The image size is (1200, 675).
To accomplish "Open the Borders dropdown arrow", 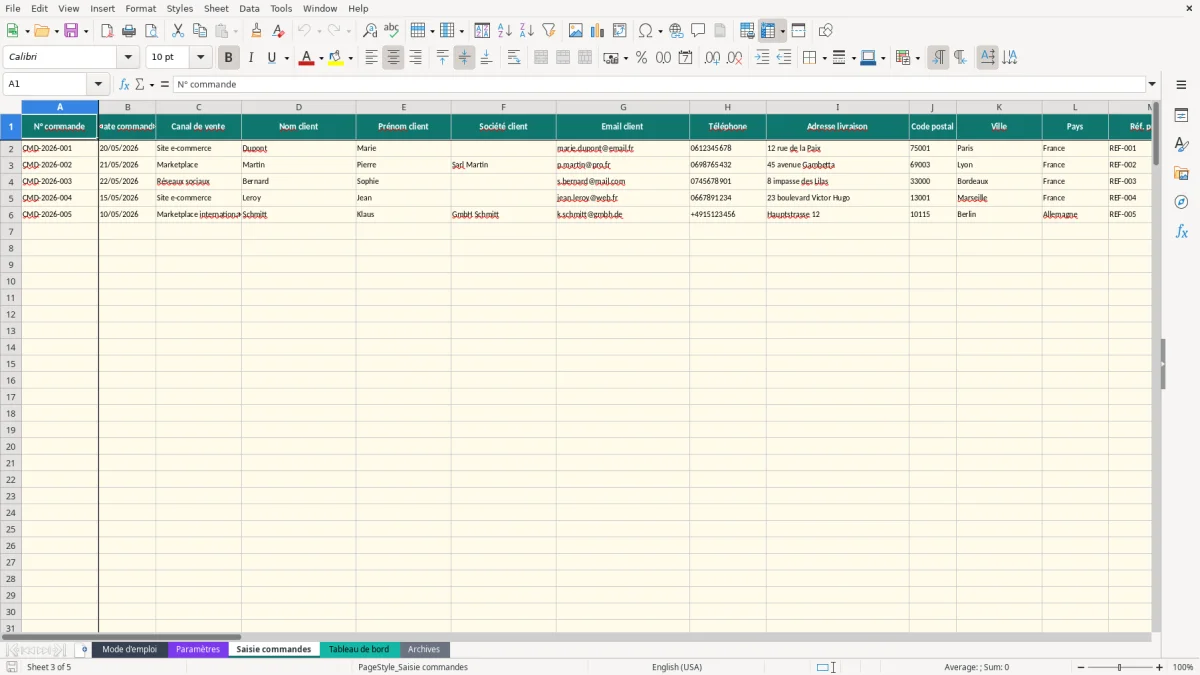I will [824, 58].
